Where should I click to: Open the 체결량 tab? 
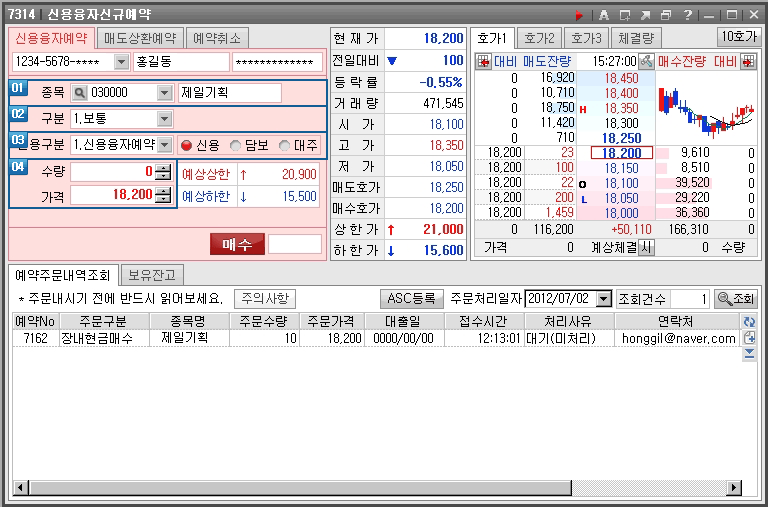pos(636,38)
